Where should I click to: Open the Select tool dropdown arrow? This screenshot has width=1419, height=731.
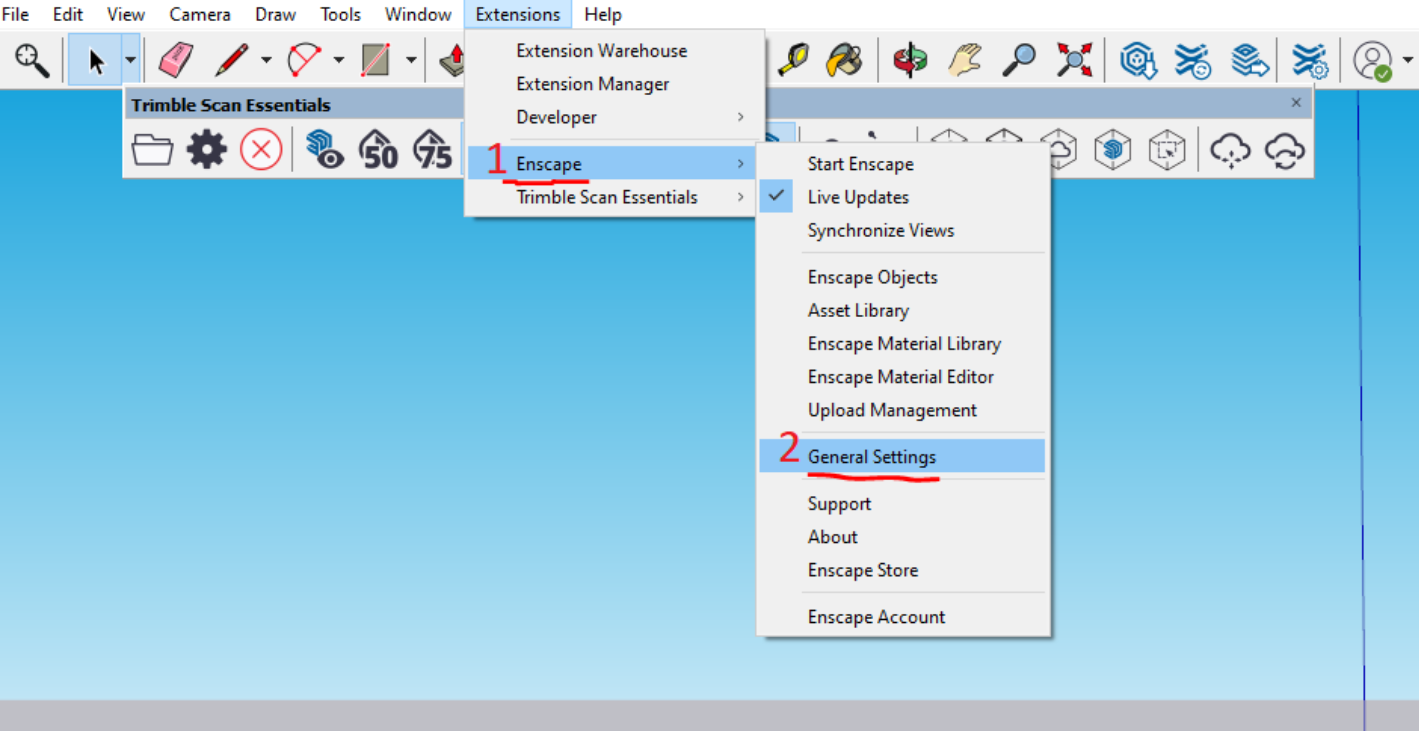tap(131, 60)
